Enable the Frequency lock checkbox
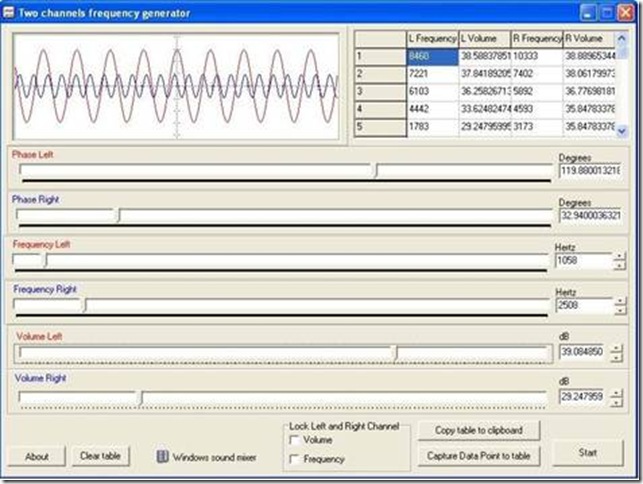Image resolution: width=643 pixels, height=484 pixels. [293, 459]
